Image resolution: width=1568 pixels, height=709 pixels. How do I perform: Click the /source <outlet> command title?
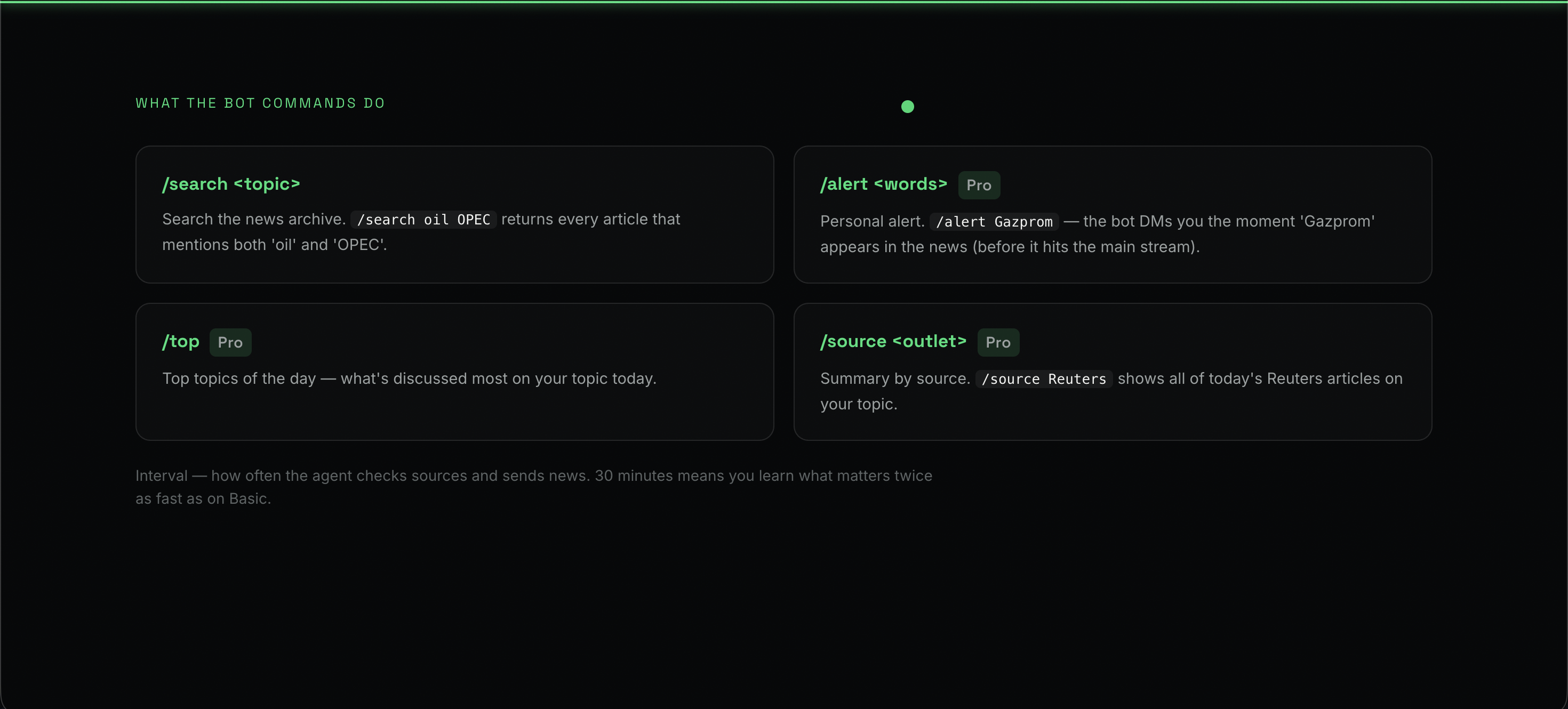pos(893,341)
